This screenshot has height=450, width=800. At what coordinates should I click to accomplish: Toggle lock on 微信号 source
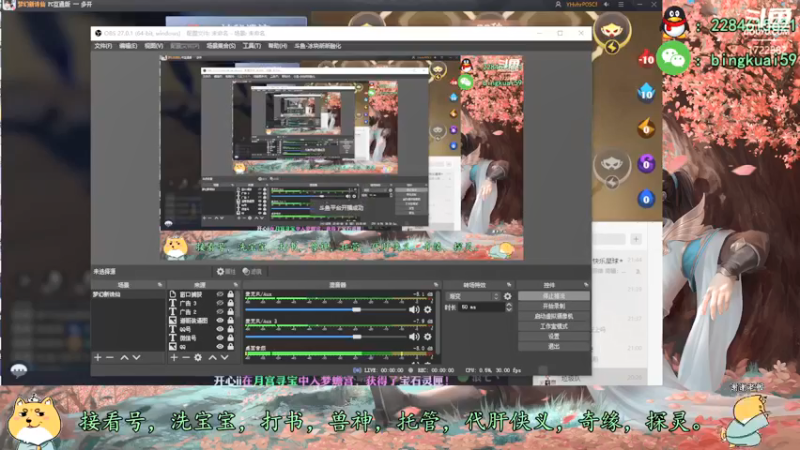point(231,338)
